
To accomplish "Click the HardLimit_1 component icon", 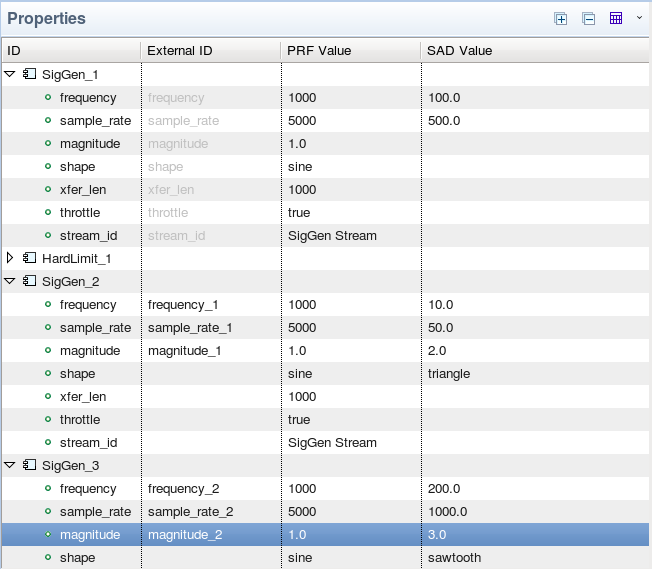I will (29, 258).
